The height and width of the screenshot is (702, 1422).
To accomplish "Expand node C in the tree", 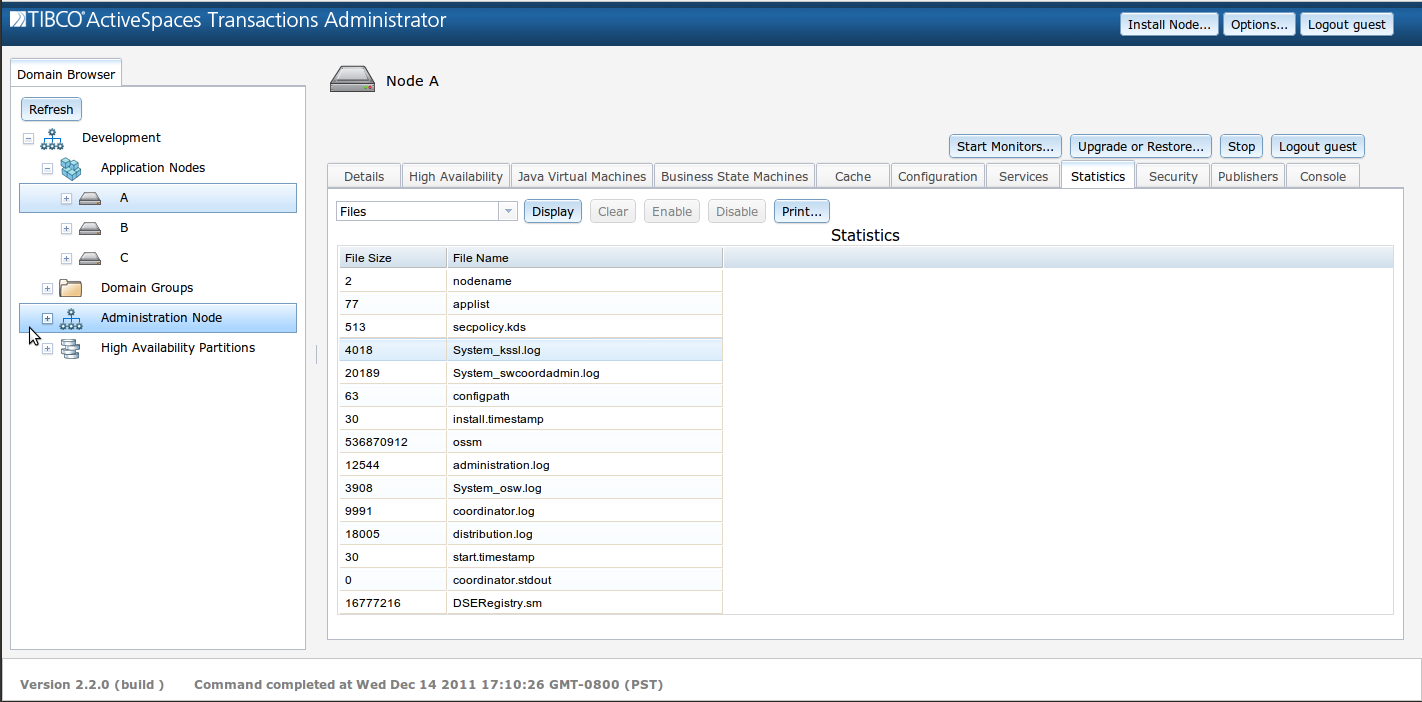I will [x=66, y=258].
